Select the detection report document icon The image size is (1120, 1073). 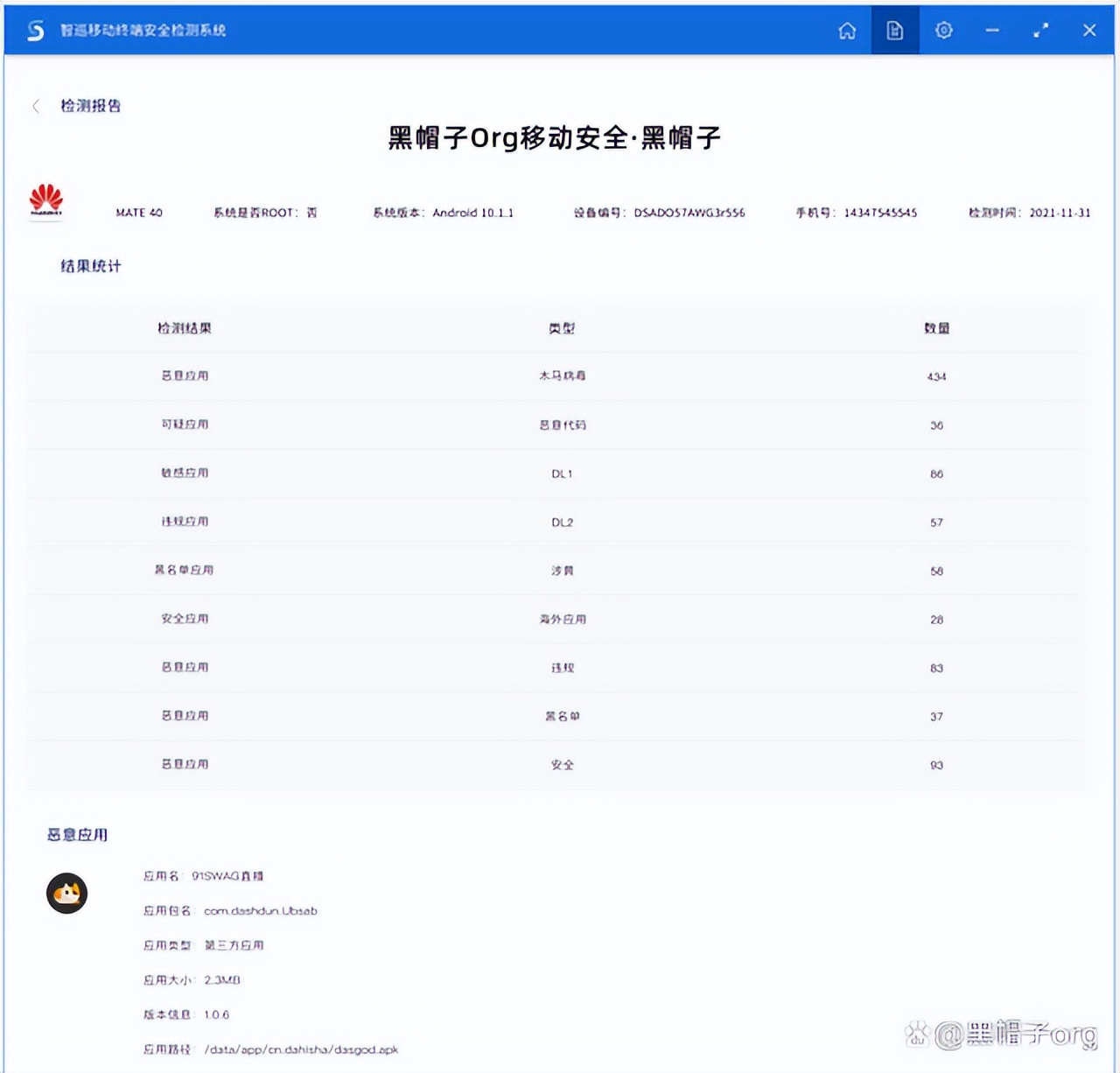pos(894,31)
